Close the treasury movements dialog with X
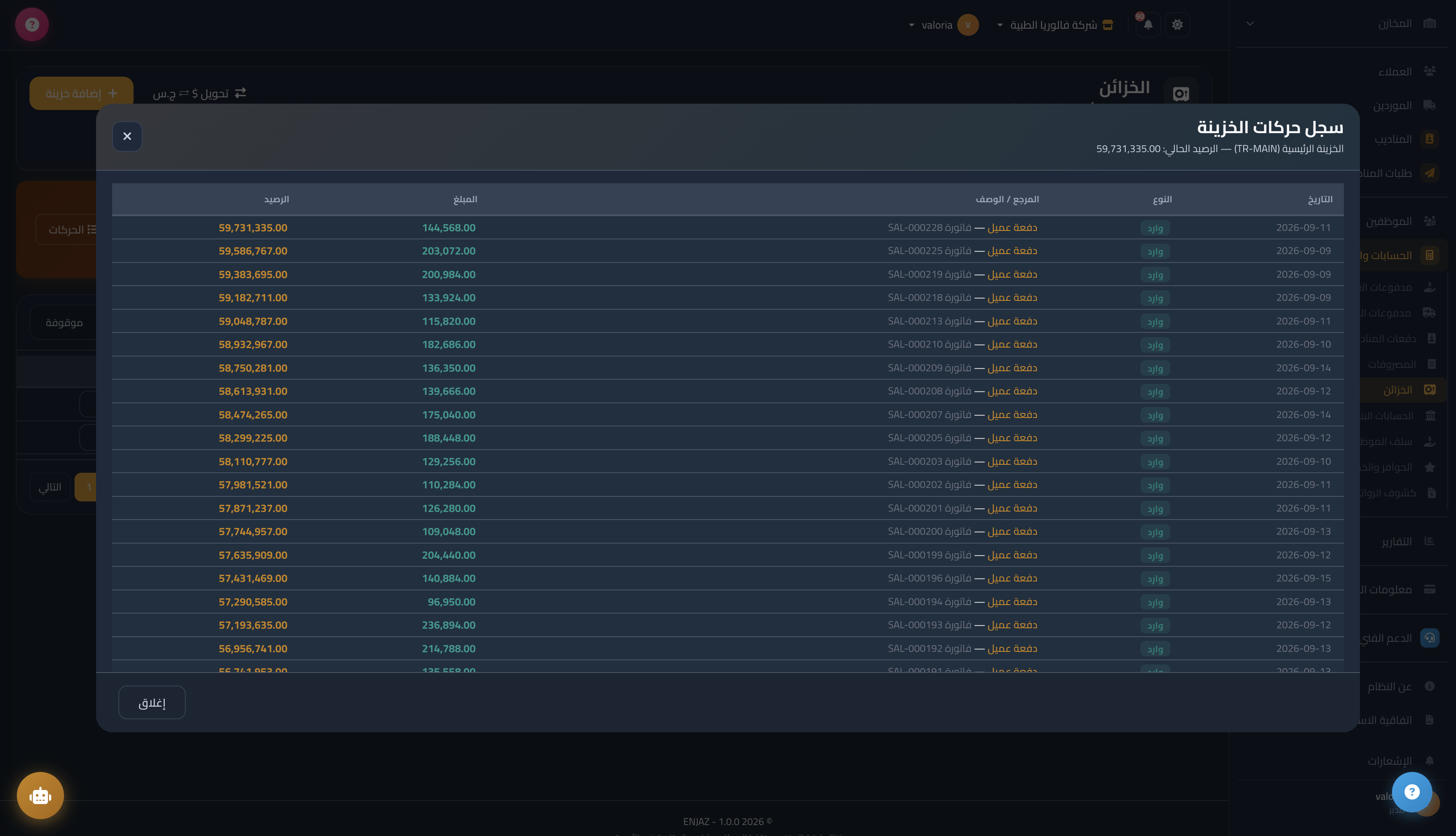Image resolution: width=1456 pixels, height=836 pixels. coord(127,136)
